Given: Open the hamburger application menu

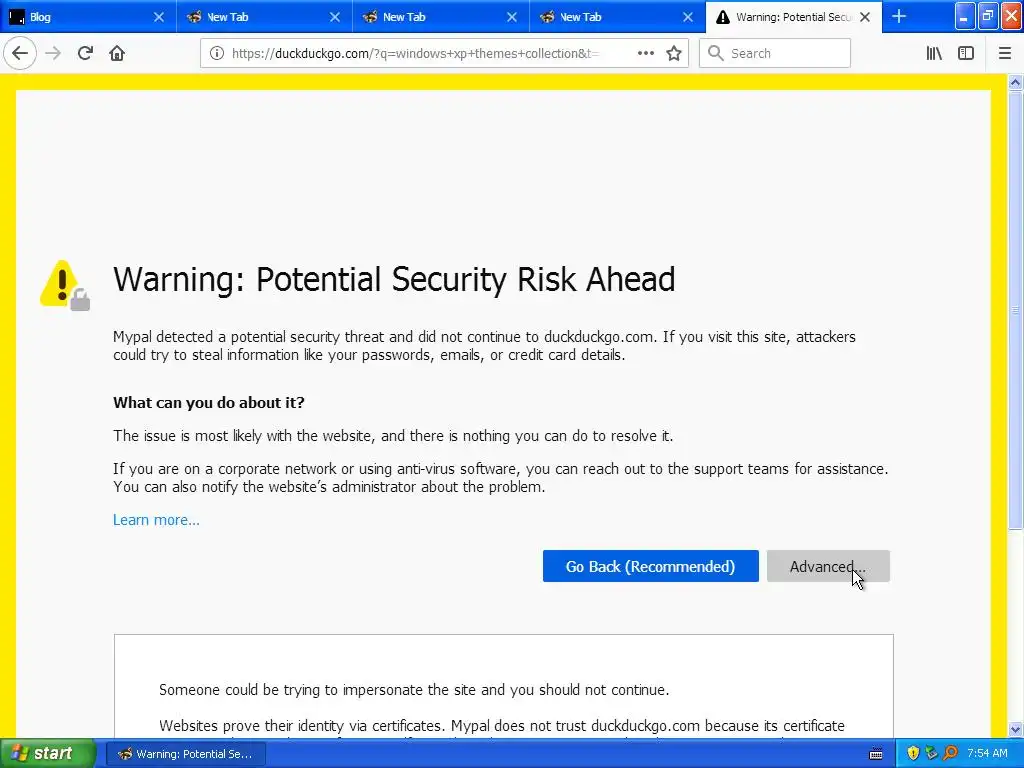Looking at the screenshot, I should pos(1005,53).
